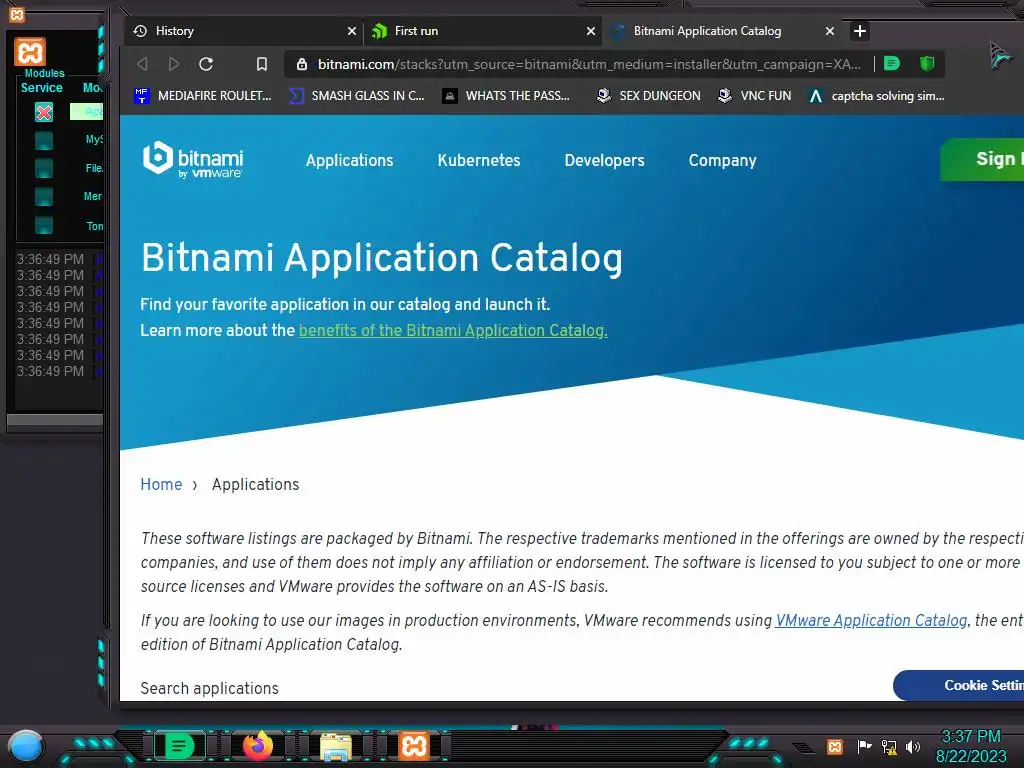
Task: Select the highlighted Apache module label
Action: (87, 112)
